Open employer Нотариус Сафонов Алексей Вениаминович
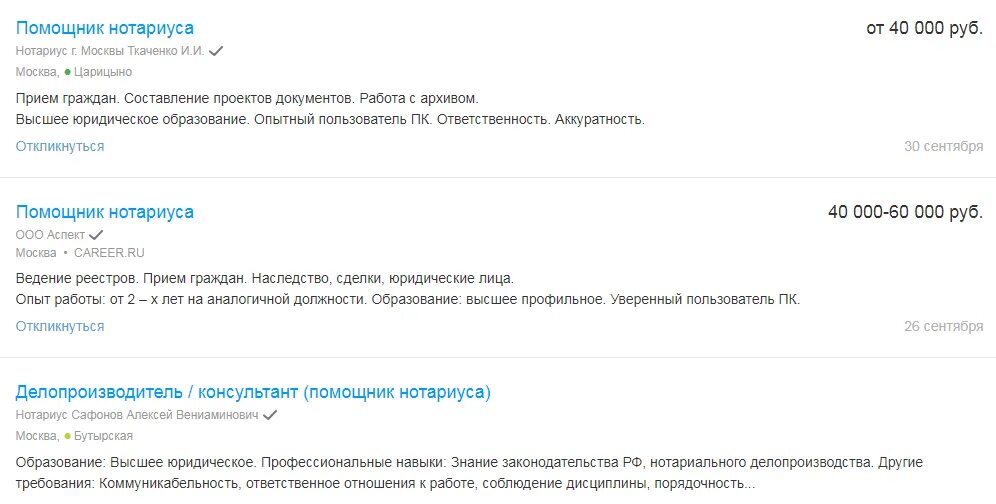Screen dimensions: 996x504 click(137, 415)
